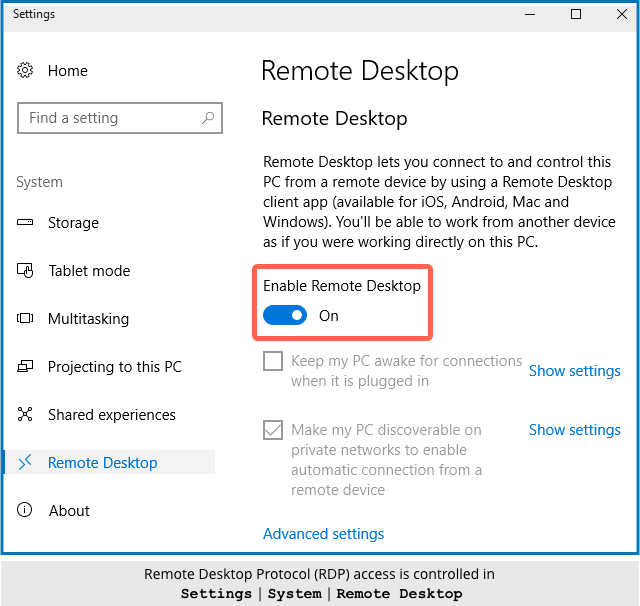This screenshot has width=640, height=606.
Task: Open Show settings for discoverable option
Action: point(574,430)
